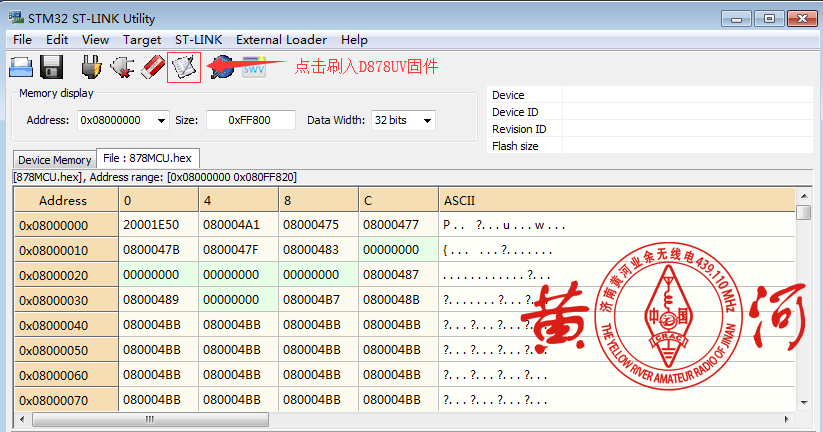Open the External Loader menu
Screen dimensions: 823x432
(x=281, y=40)
